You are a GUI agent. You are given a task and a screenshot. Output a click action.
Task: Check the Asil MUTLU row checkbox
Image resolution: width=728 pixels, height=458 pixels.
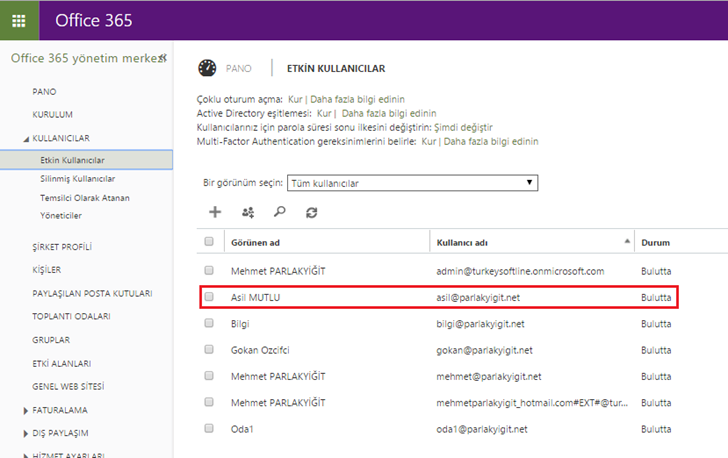[209, 297]
